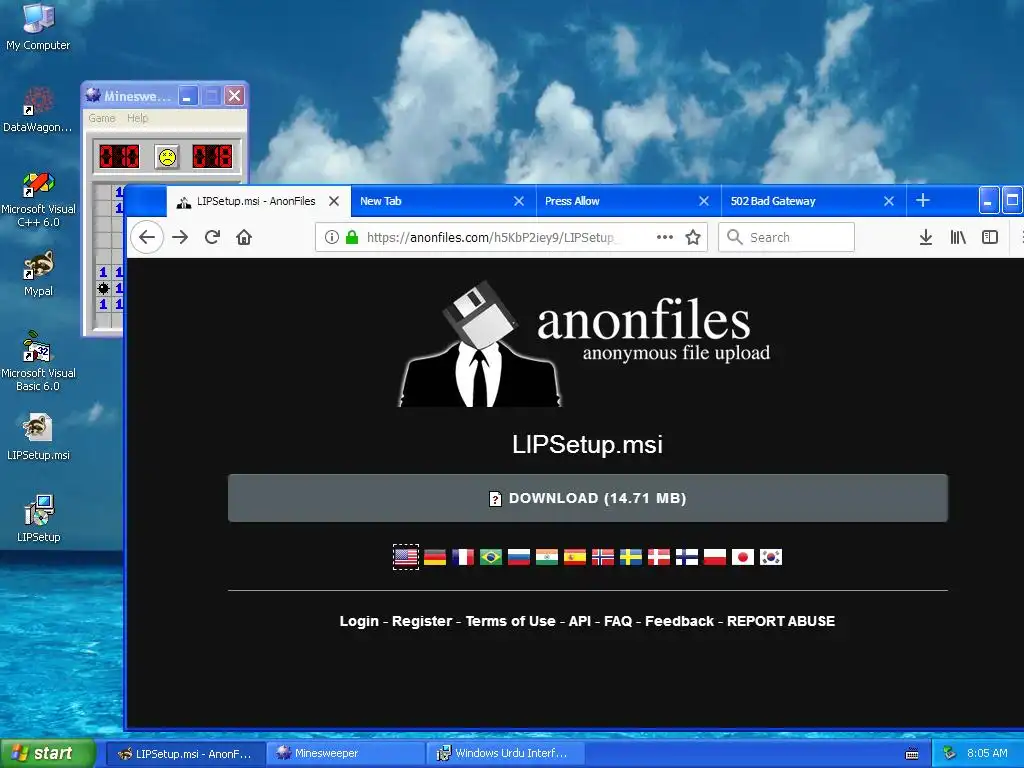The image size is (1024, 768).
Task: Click the browser Forward arrow button
Action: [180, 237]
